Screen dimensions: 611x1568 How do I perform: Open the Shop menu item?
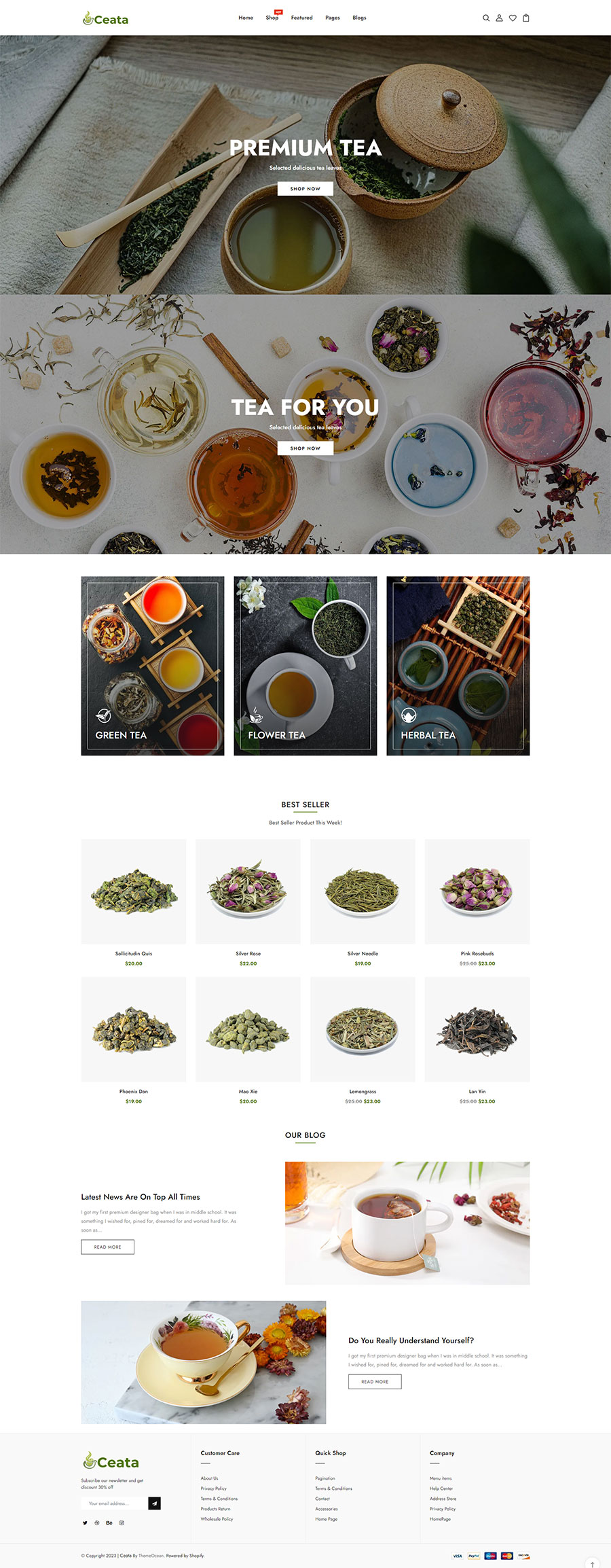coord(272,18)
